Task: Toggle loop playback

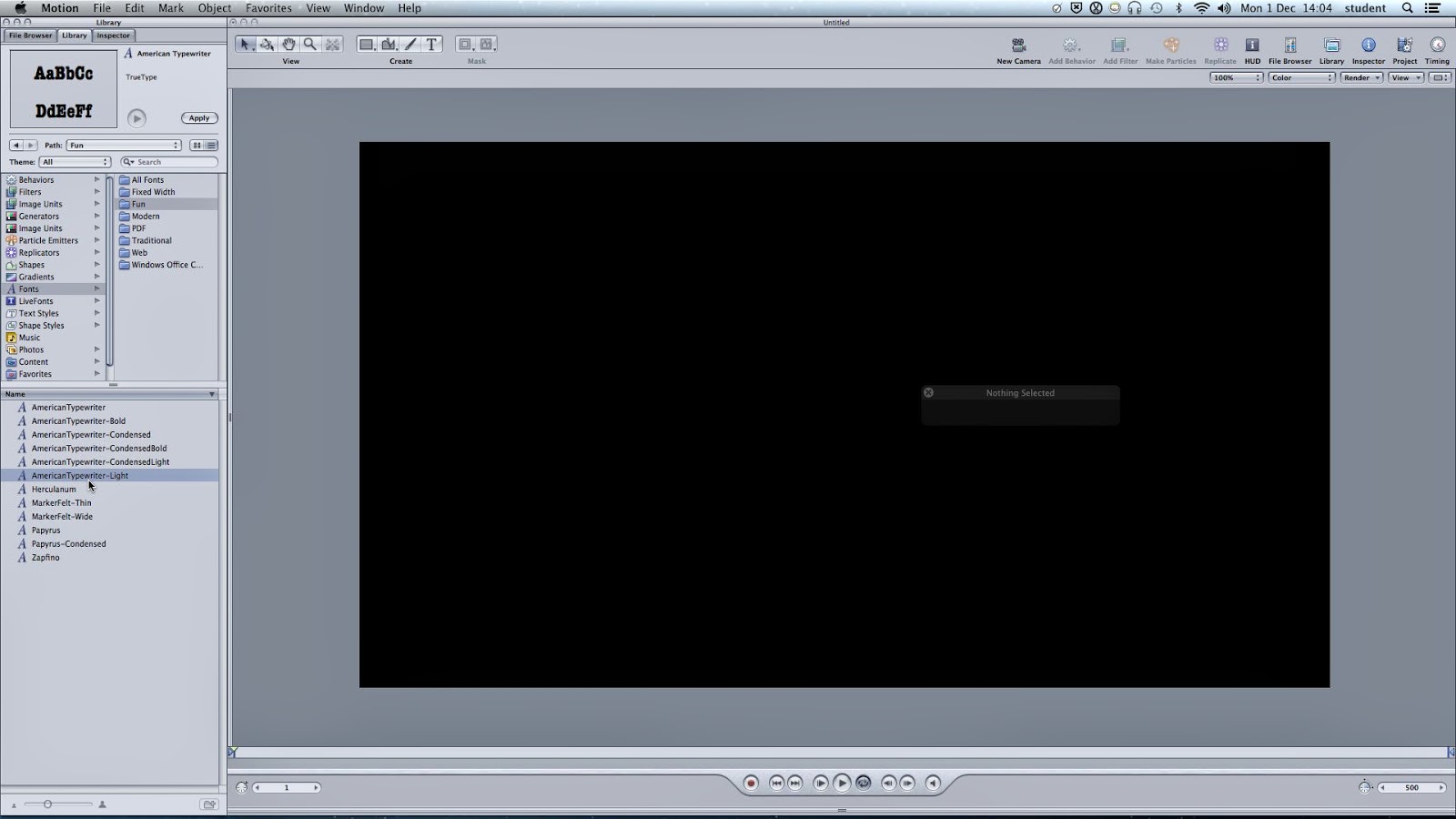Action: (x=863, y=783)
